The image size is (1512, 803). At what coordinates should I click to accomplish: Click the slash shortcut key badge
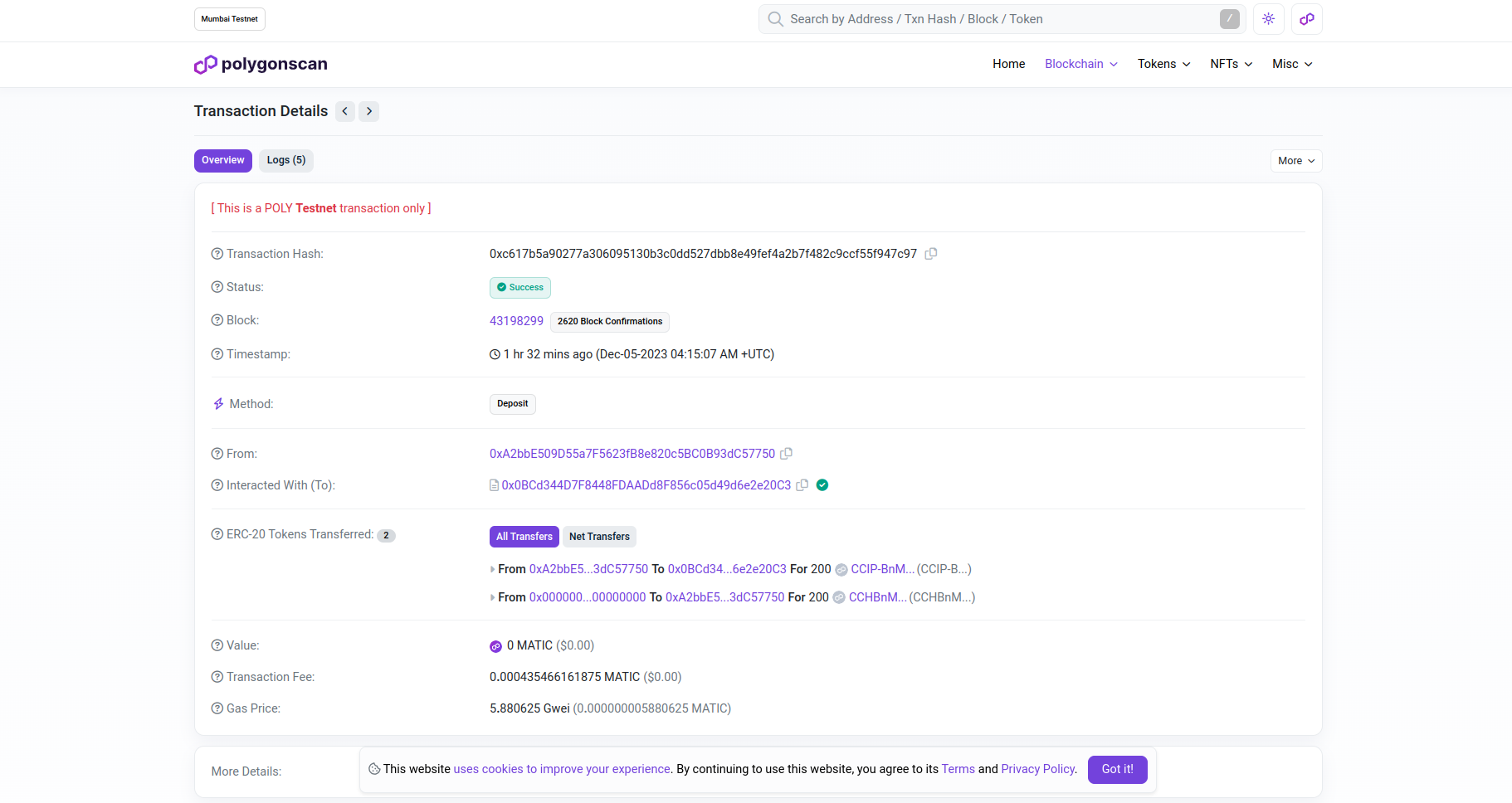(x=1230, y=19)
